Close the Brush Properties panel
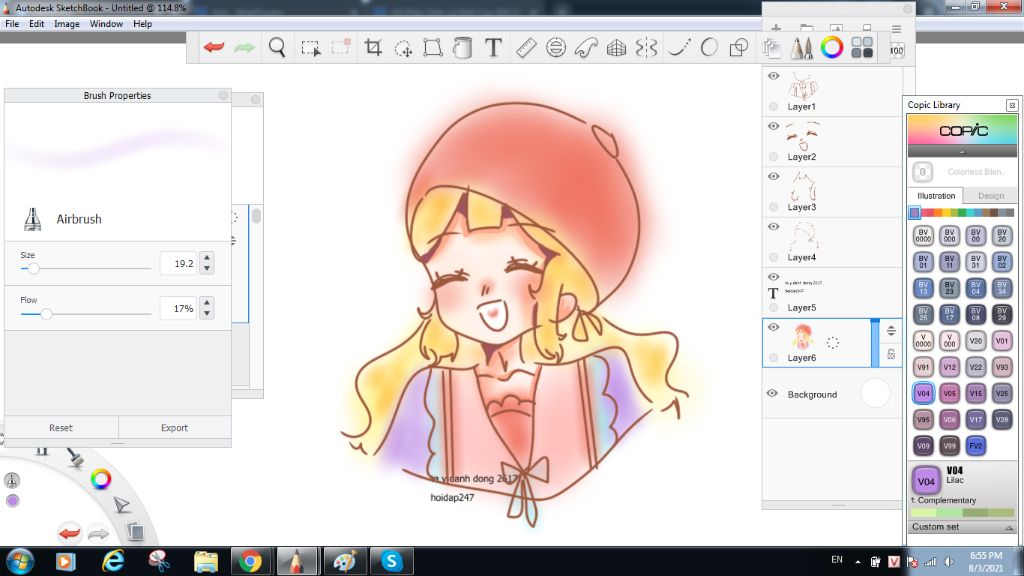 coord(223,95)
